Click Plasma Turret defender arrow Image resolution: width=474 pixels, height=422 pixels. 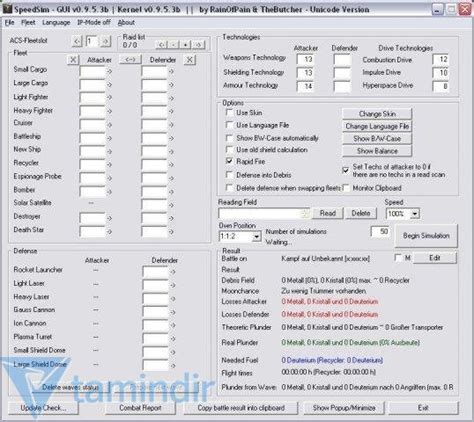tap(173, 339)
